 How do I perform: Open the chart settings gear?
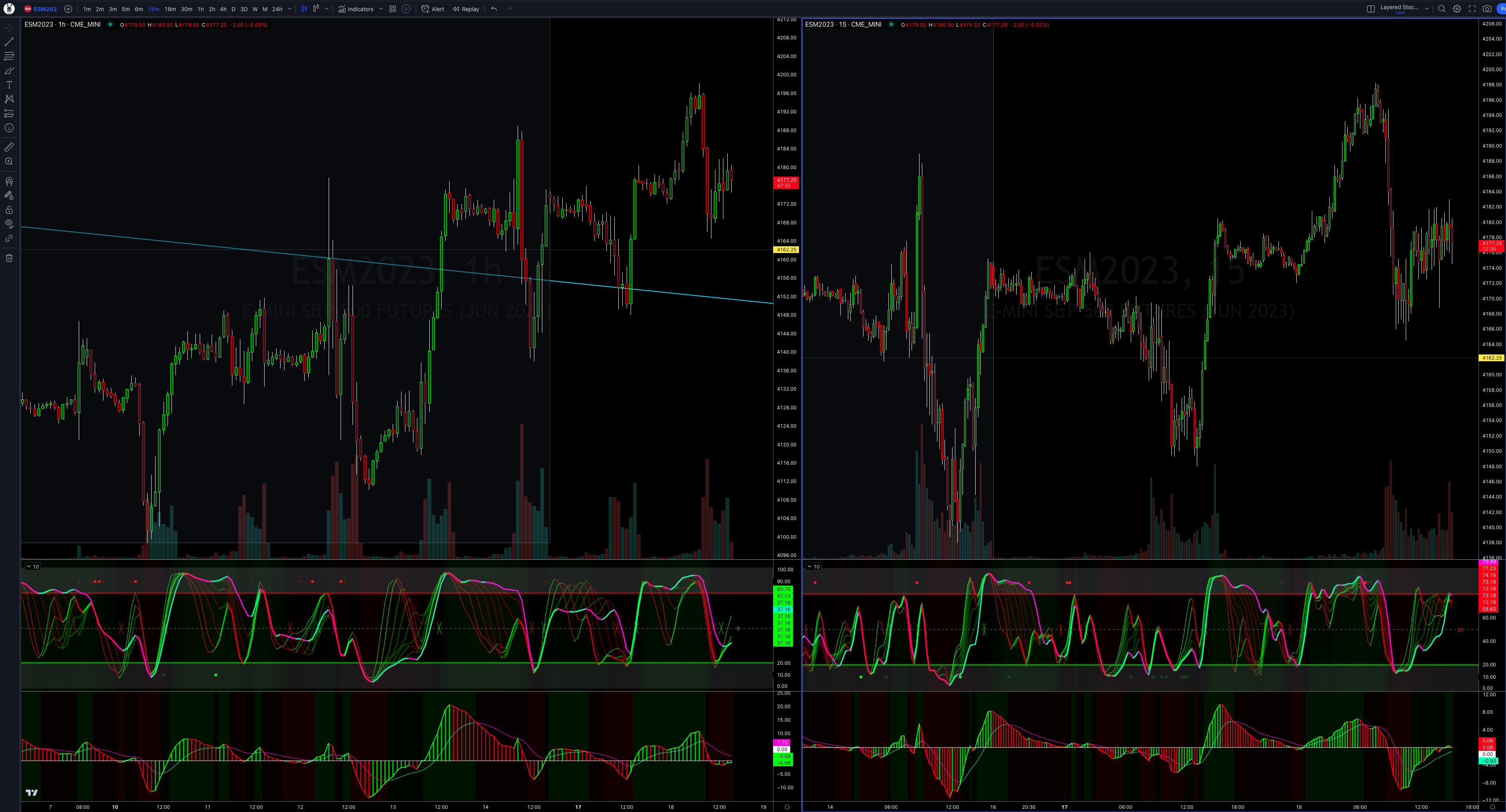point(1457,9)
